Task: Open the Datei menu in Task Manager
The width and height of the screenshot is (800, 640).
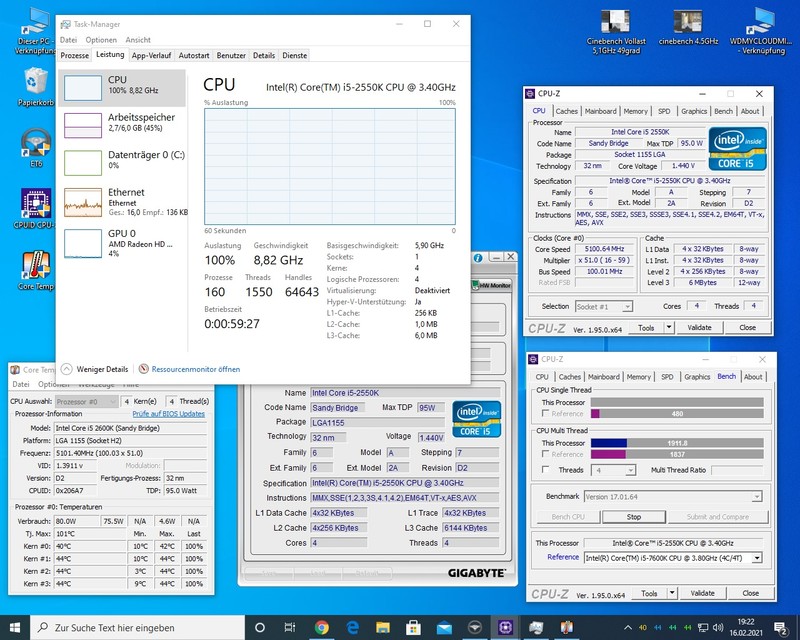Action: coord(68,40)
